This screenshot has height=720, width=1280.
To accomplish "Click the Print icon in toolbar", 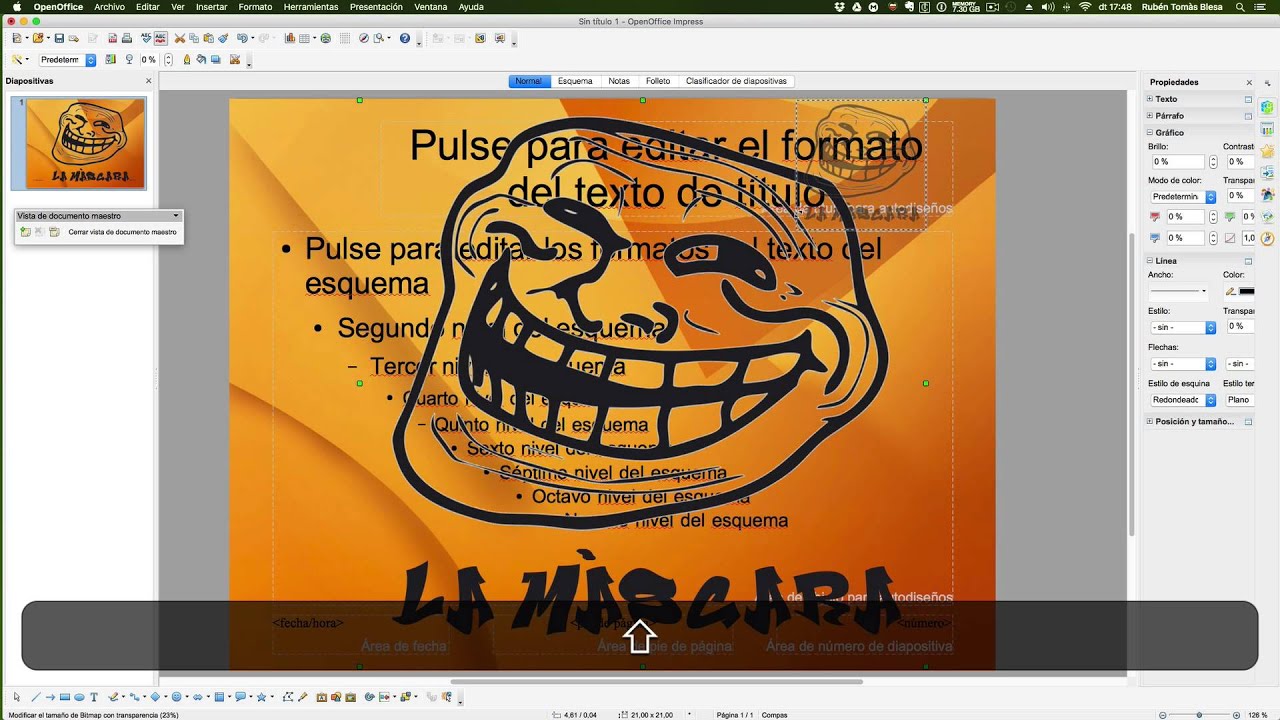I will [127, 39].
